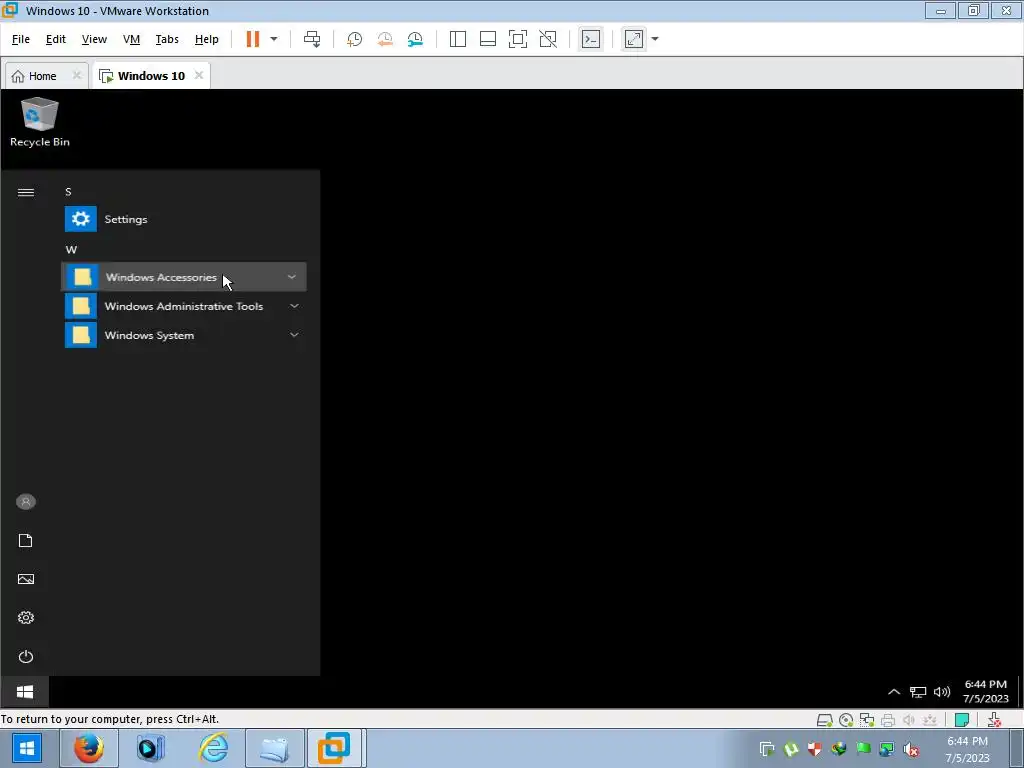Screen dimensions: 1024x768
Task: Open the Help menu
Action: pyautogui.click(x=206, y=39)
